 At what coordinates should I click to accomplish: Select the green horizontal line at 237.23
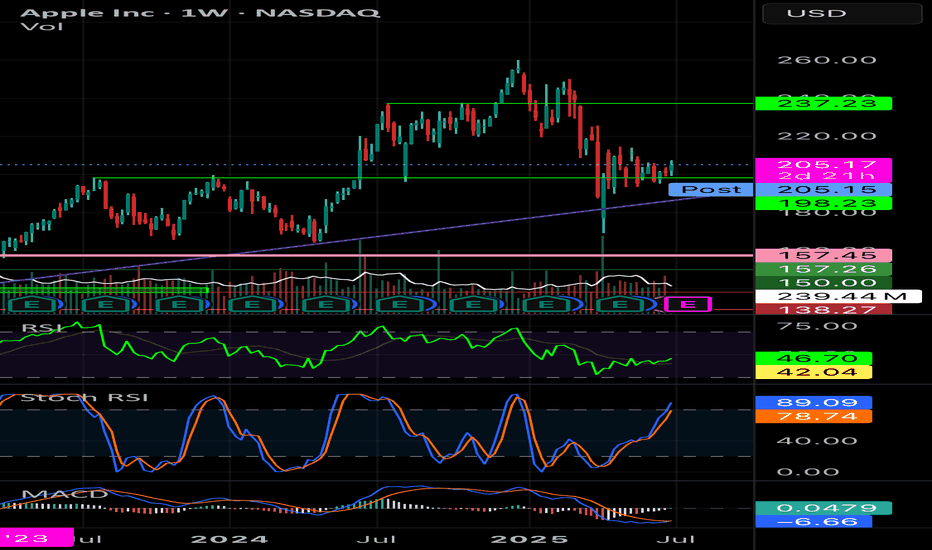coord(569,104)
